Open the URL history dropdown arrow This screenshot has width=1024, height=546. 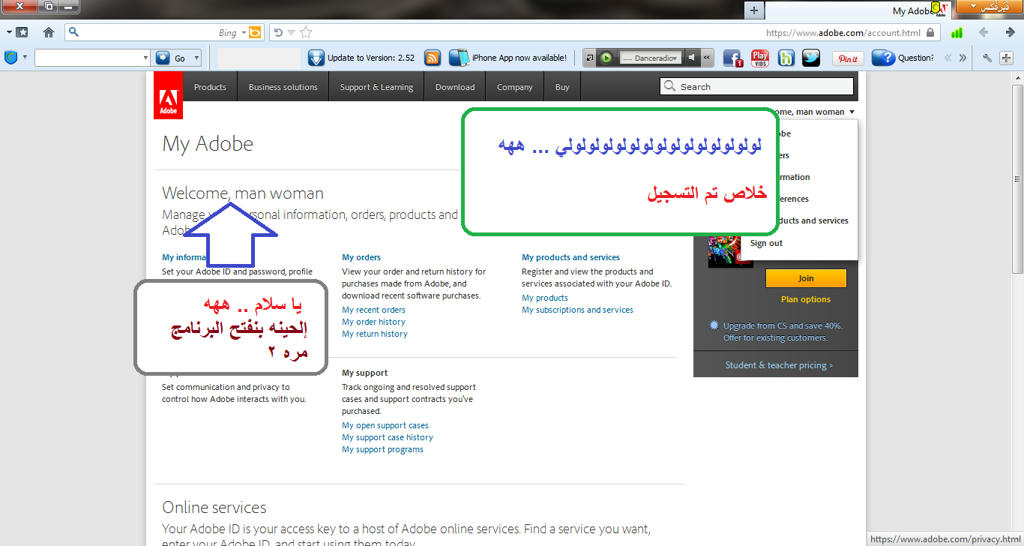(x=291, y=32)
